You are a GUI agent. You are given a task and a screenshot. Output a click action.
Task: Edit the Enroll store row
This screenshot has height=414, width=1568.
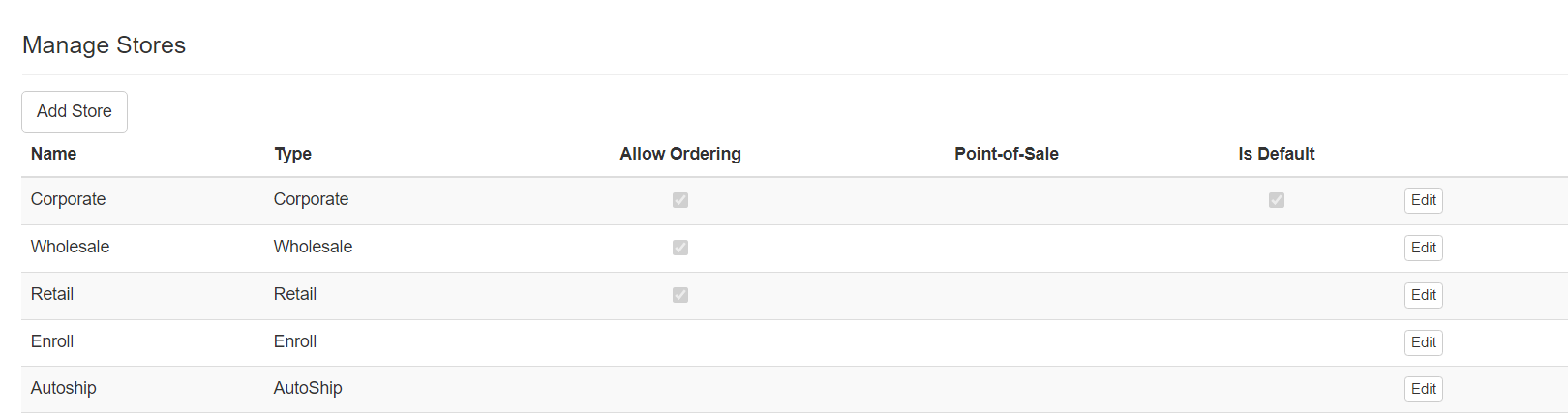point(1423,342)
